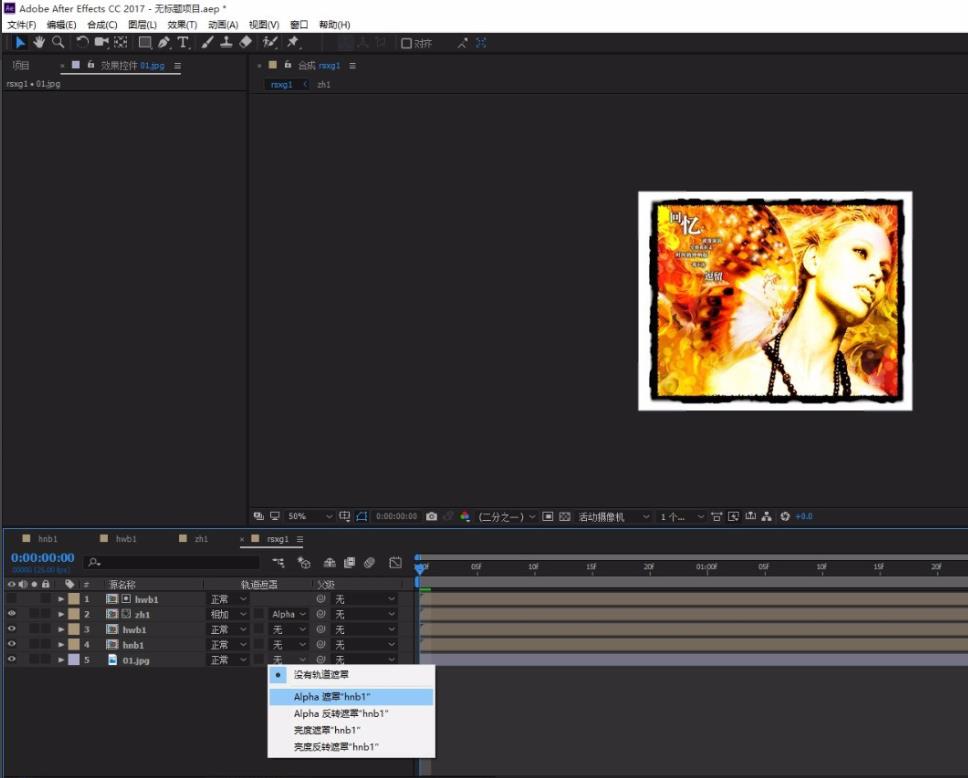Hide layer 4 hnb1 with its eye toggle
The width and height of the screenshot is (968, 778).
[x=12, y=644]
